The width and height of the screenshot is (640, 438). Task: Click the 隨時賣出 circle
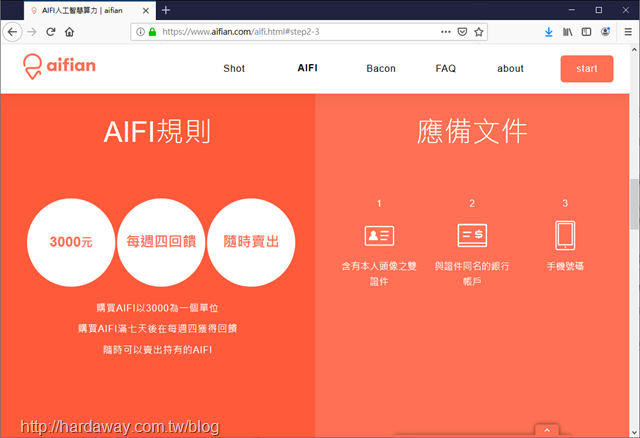[251, 242]
